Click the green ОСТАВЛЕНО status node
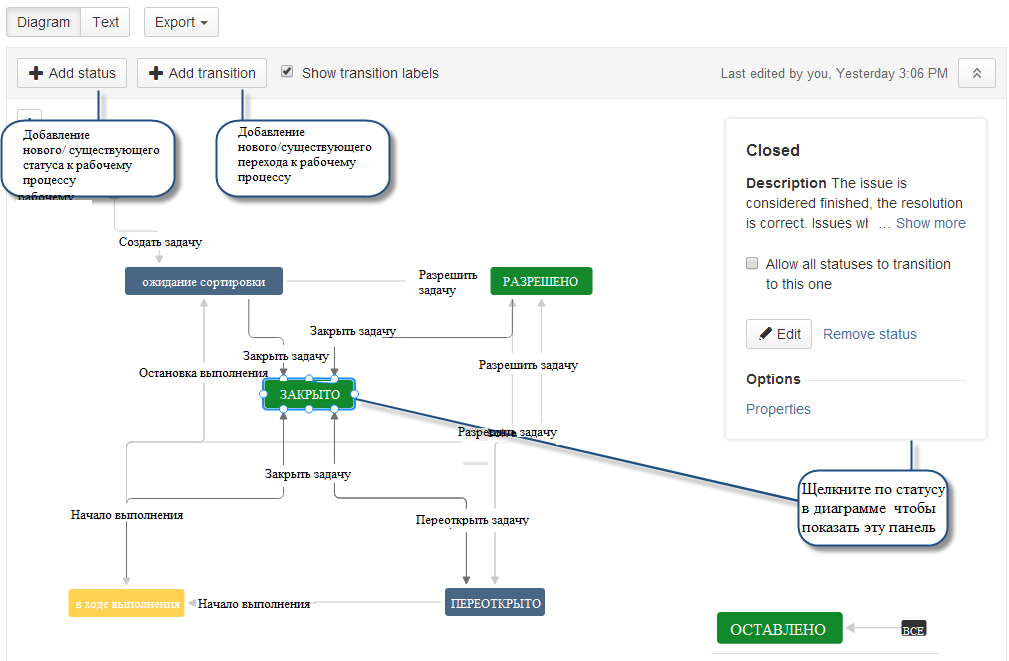 (x=779, y=629)
